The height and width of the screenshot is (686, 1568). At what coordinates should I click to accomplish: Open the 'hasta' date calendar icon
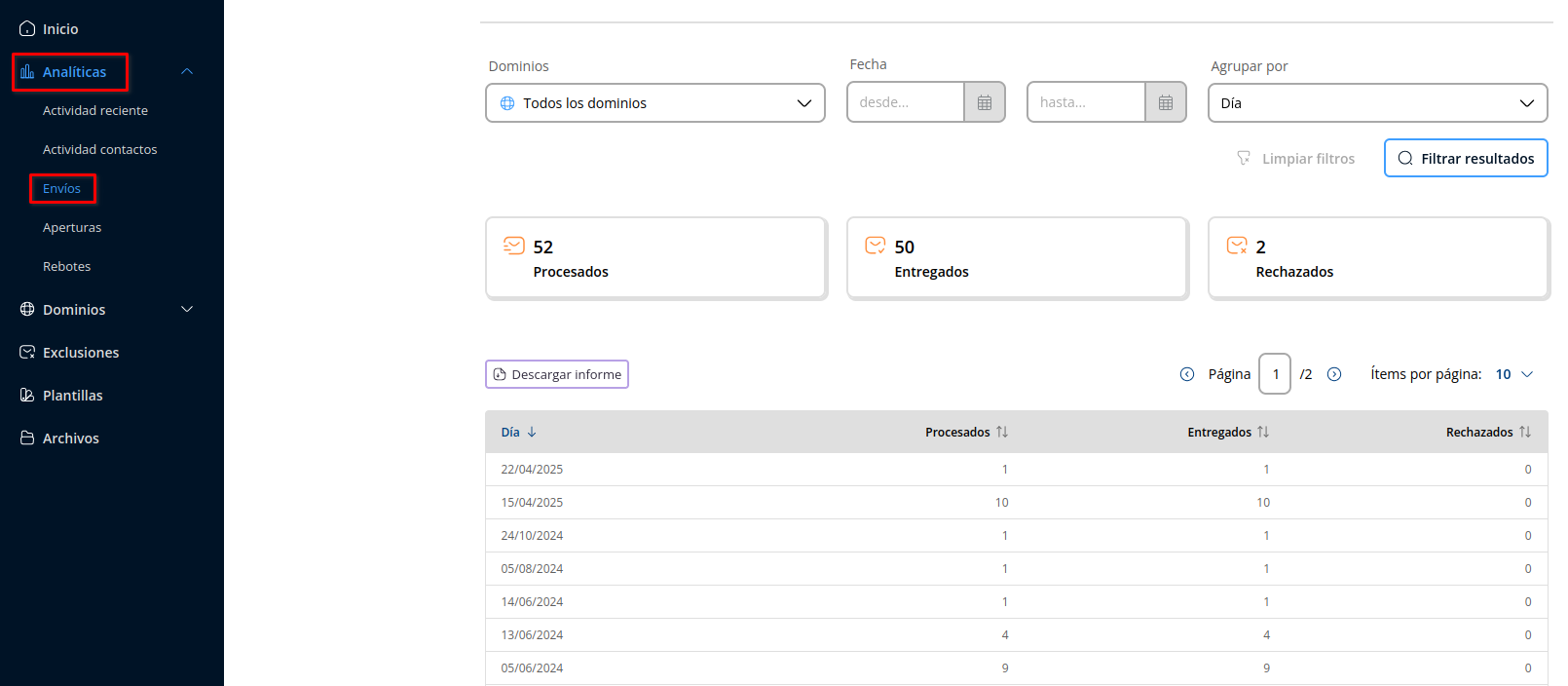click(1165, 102)
